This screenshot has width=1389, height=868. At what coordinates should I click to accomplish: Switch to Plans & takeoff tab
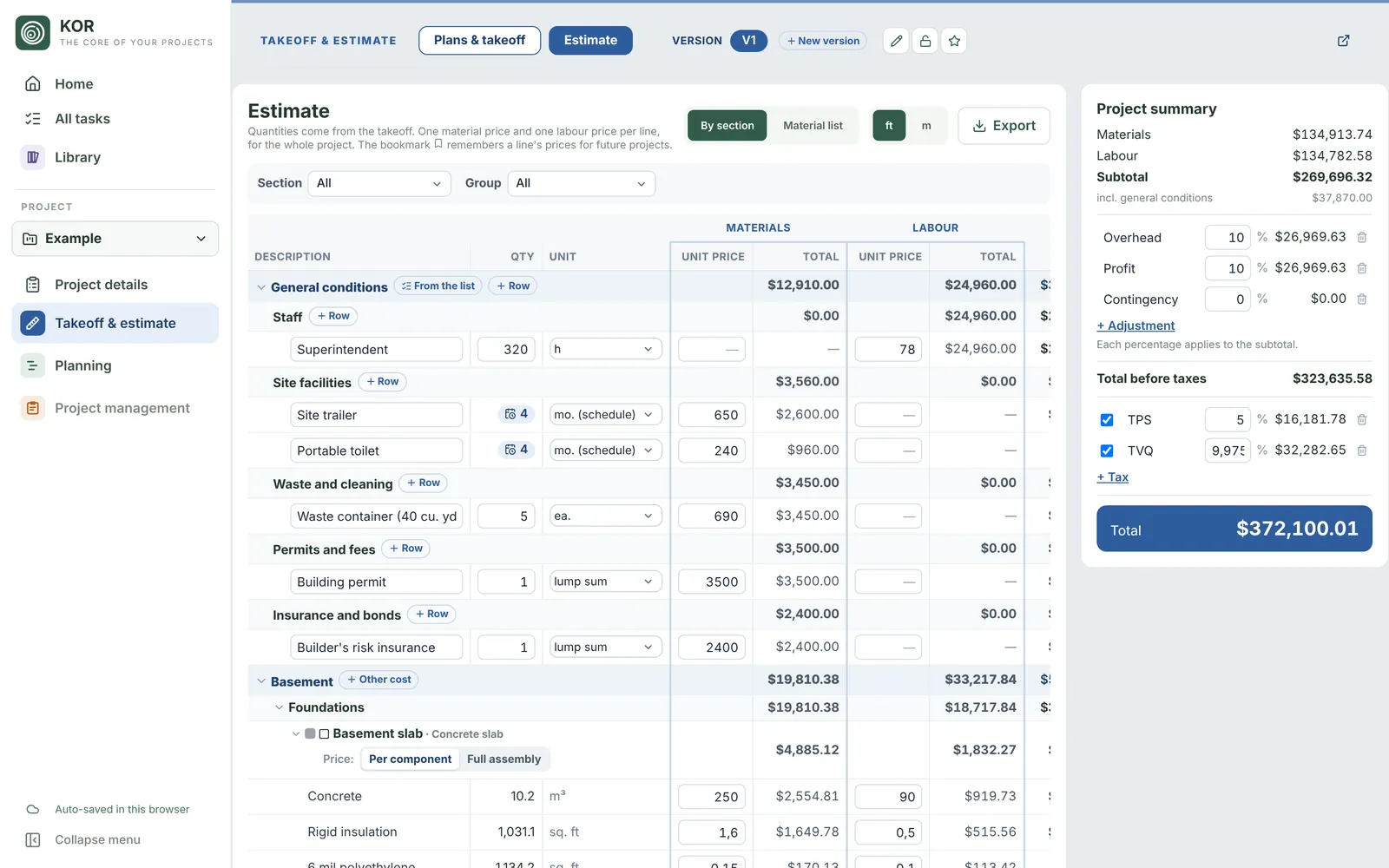(x=479, y=40)
